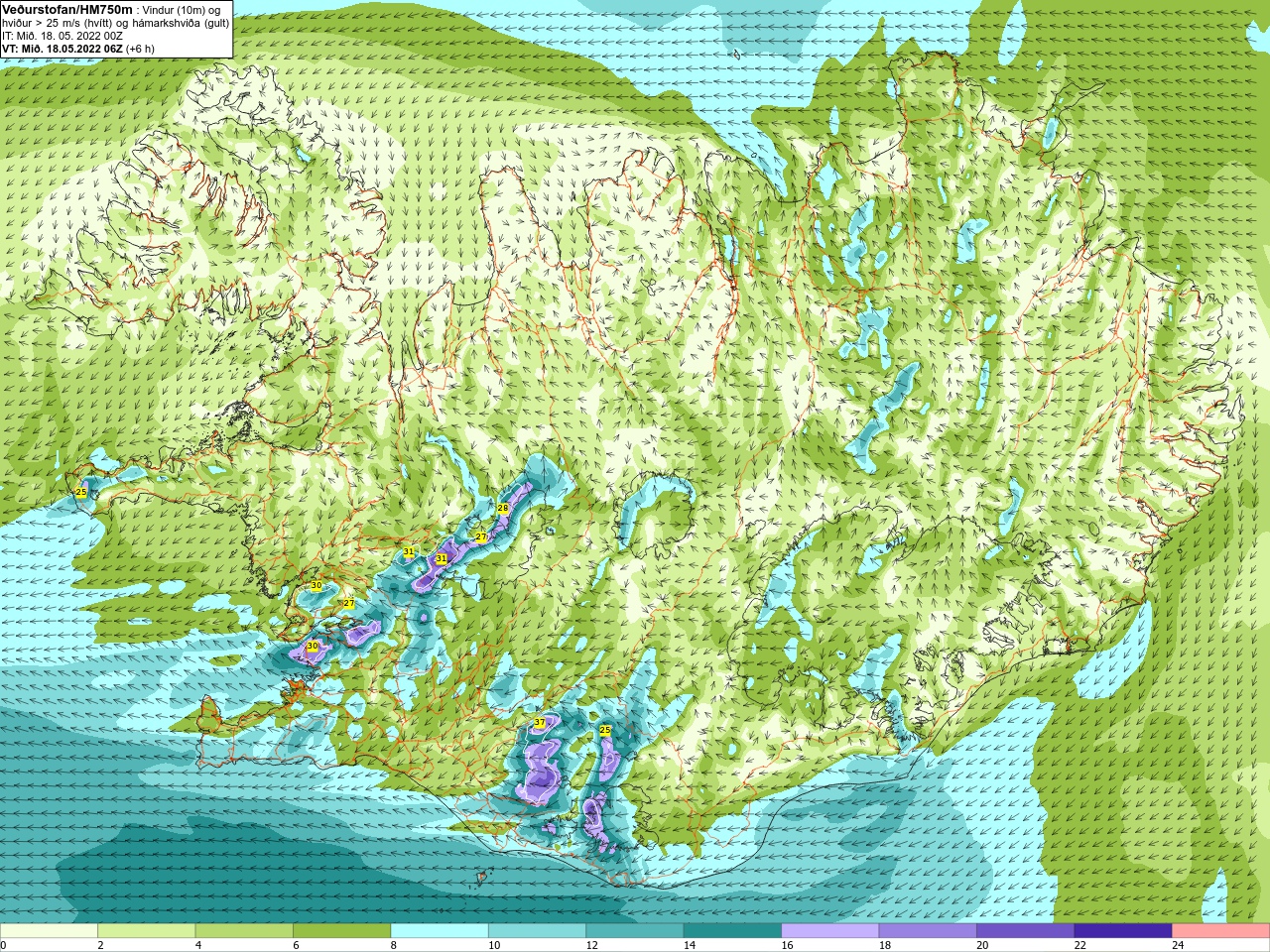
Task: Select the gust marker 25 beside marker 37
Action: (605, 730)
